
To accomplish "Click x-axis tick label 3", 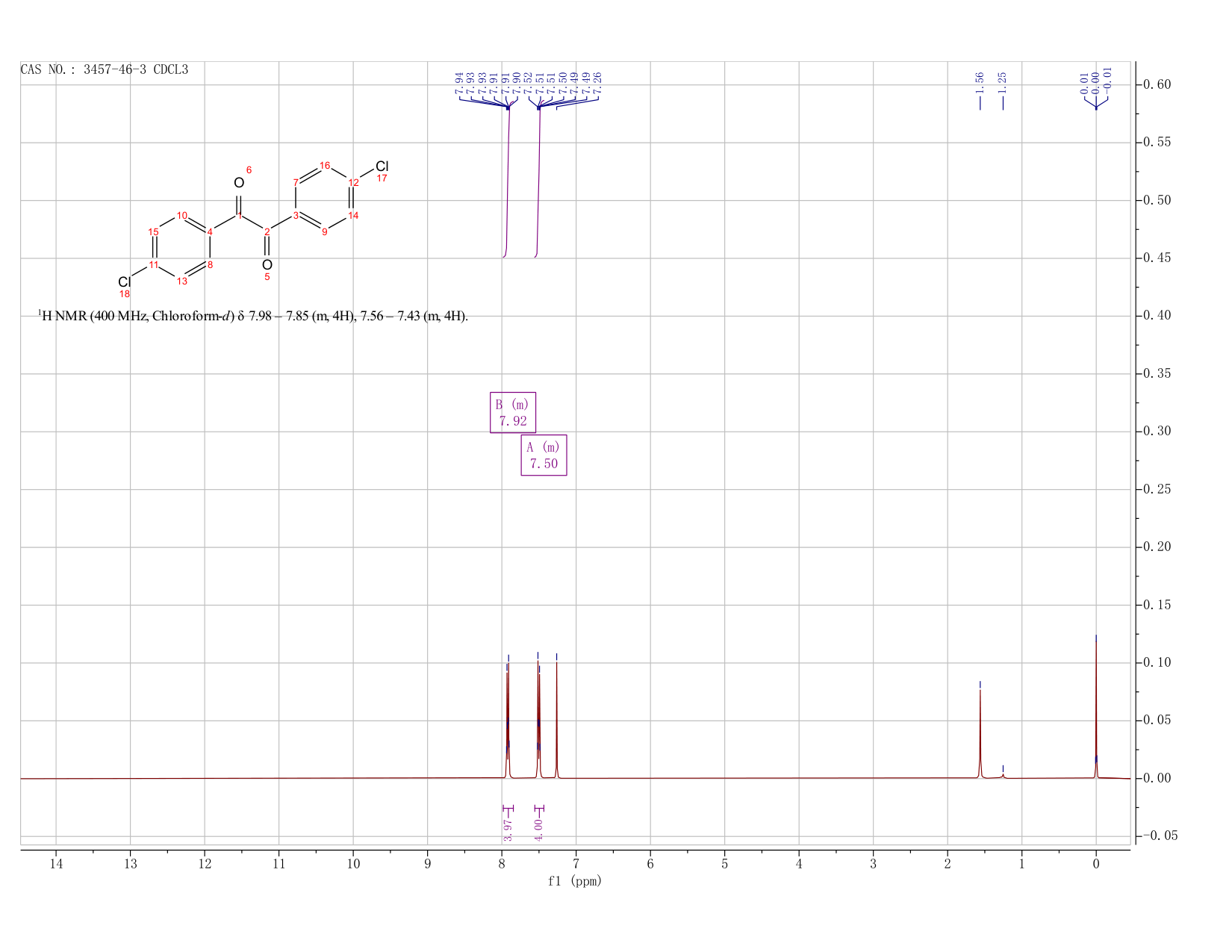I will [x=873, y=864].
